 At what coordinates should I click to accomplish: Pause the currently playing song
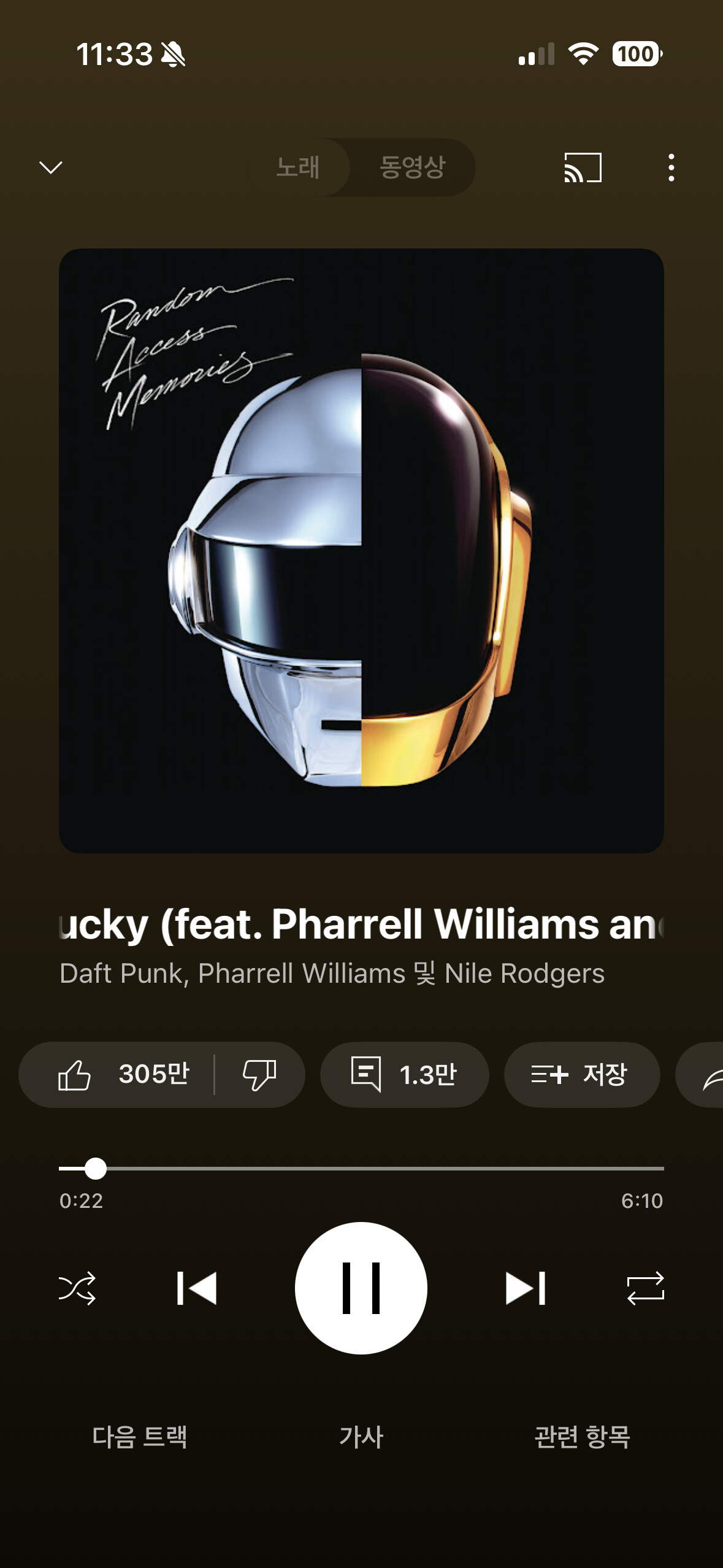coord(361,1288)
